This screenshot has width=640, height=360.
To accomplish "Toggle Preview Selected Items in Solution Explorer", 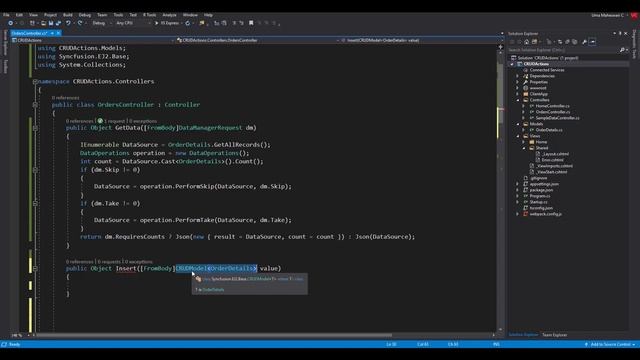I will pyautogui.click(x=592, y=42).
